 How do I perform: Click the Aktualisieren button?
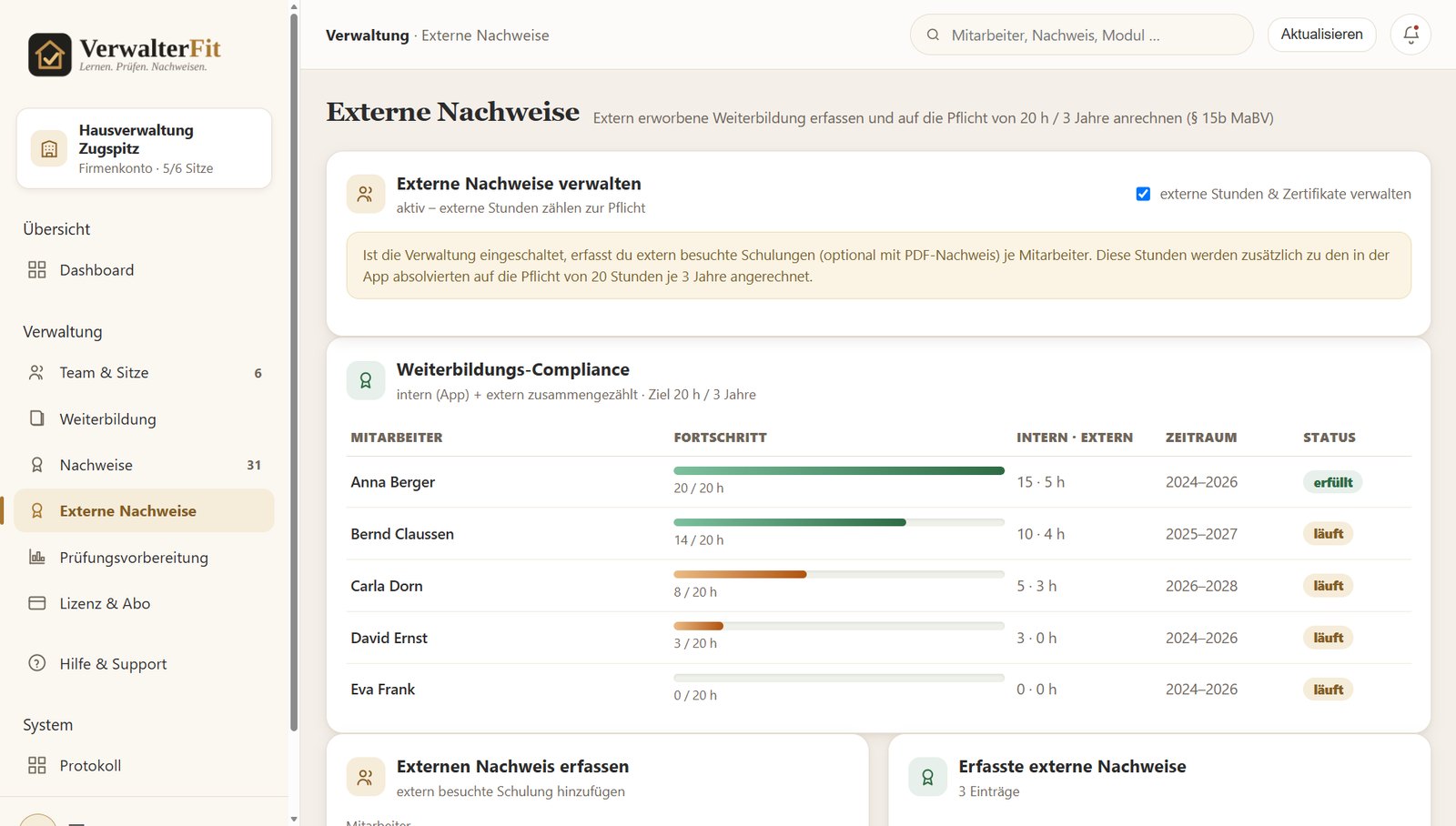(x=1321, y=35)
